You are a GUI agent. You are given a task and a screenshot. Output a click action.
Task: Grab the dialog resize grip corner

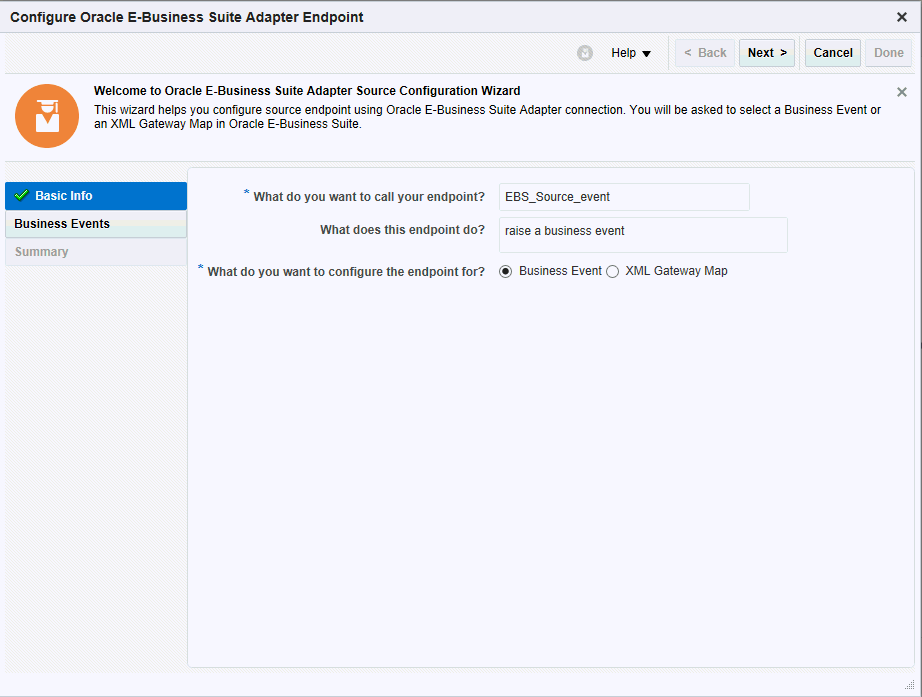(x=909, y=685)
